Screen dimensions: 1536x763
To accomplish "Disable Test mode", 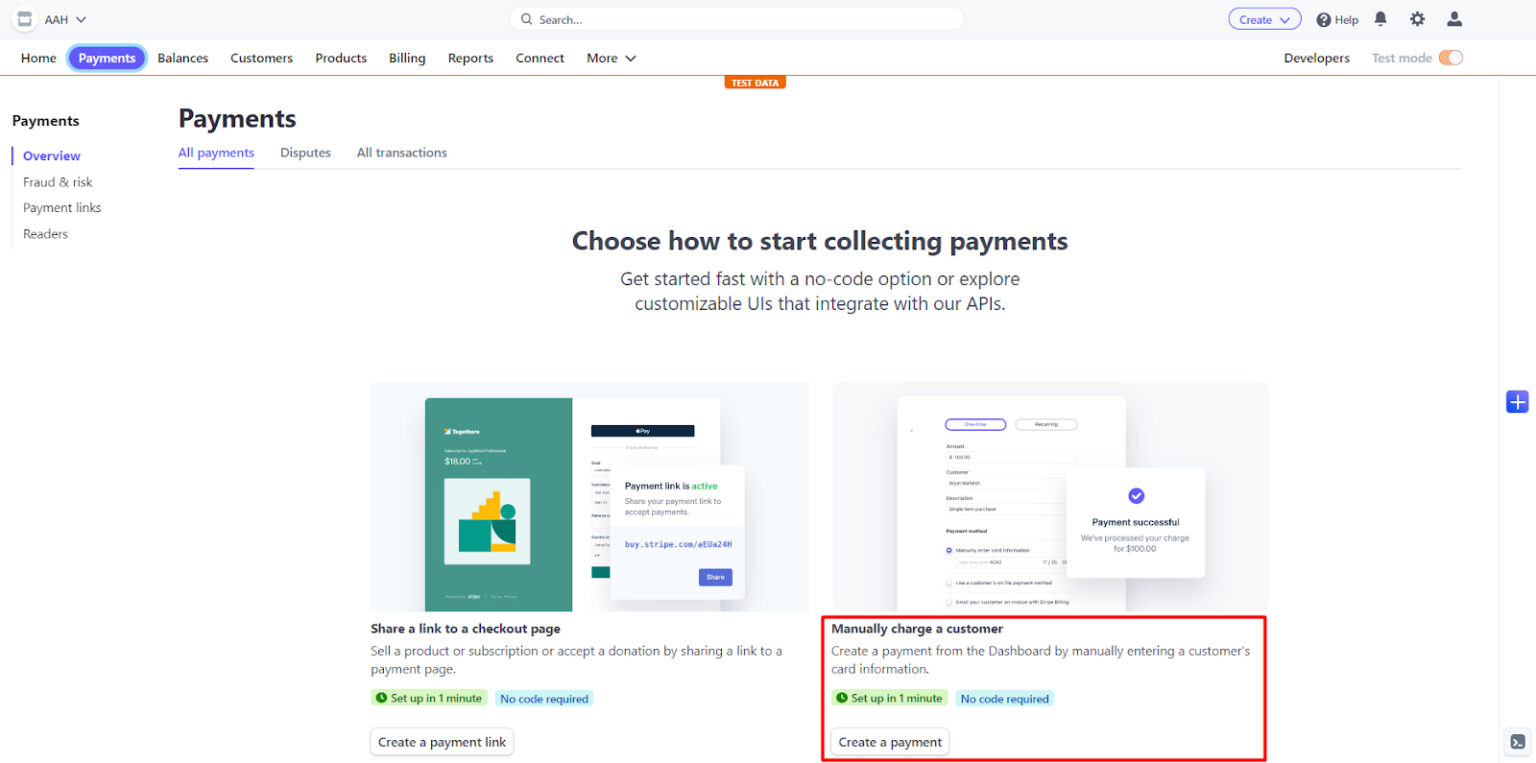I will pos(1451,58).
